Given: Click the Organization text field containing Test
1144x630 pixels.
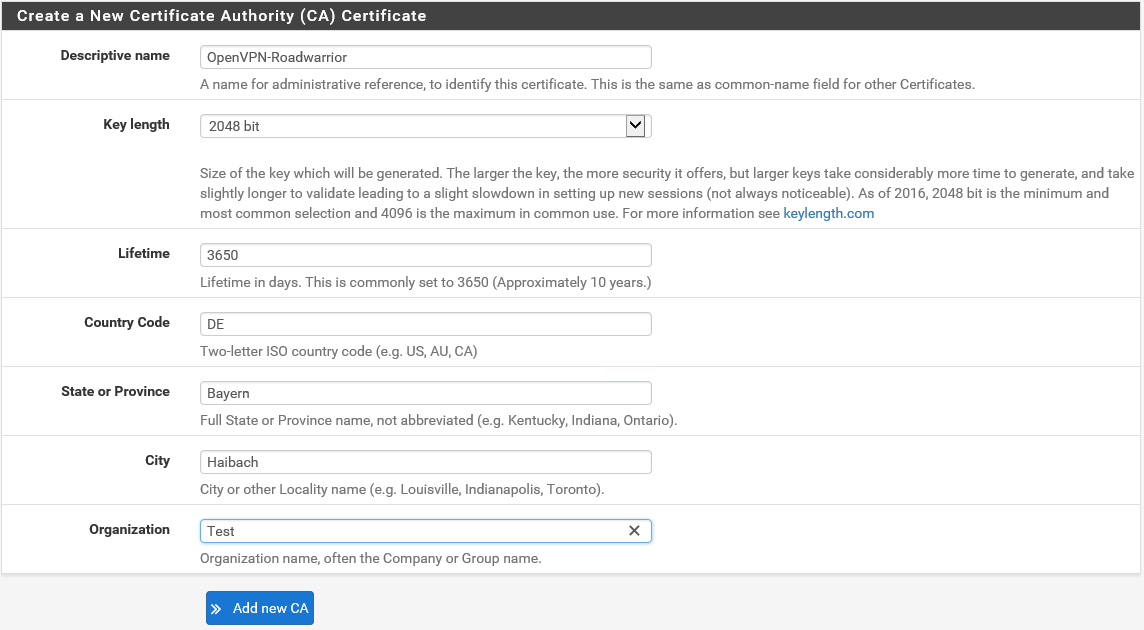Looking at the screenshot, I should click(412, 531).
